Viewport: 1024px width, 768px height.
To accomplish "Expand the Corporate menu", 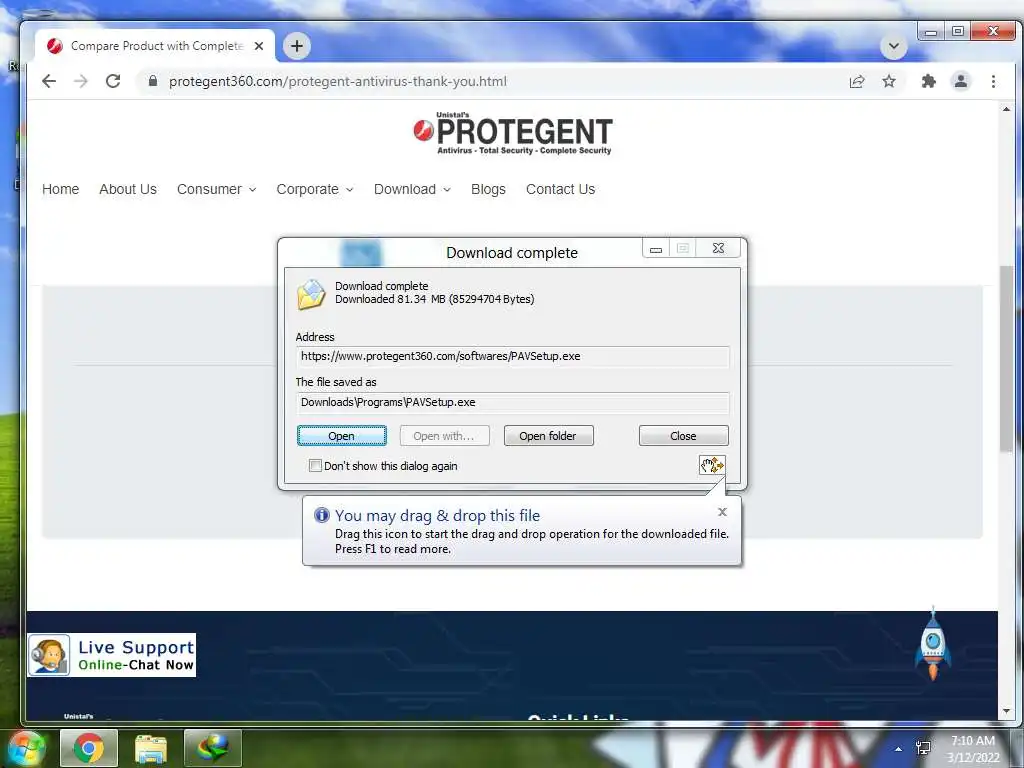I will [x=315, y=189].
